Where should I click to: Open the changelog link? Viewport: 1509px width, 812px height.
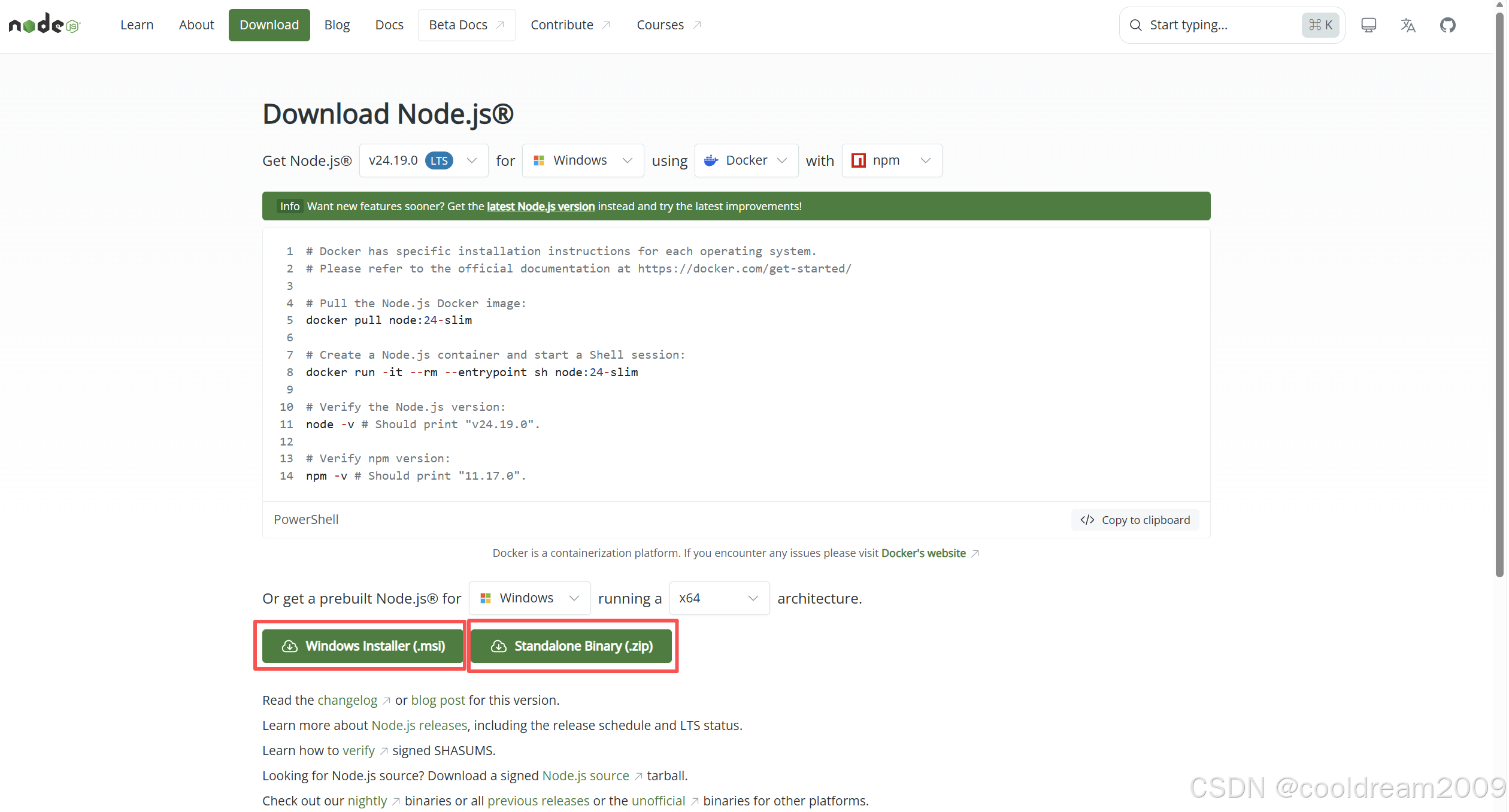coord(347,701)
